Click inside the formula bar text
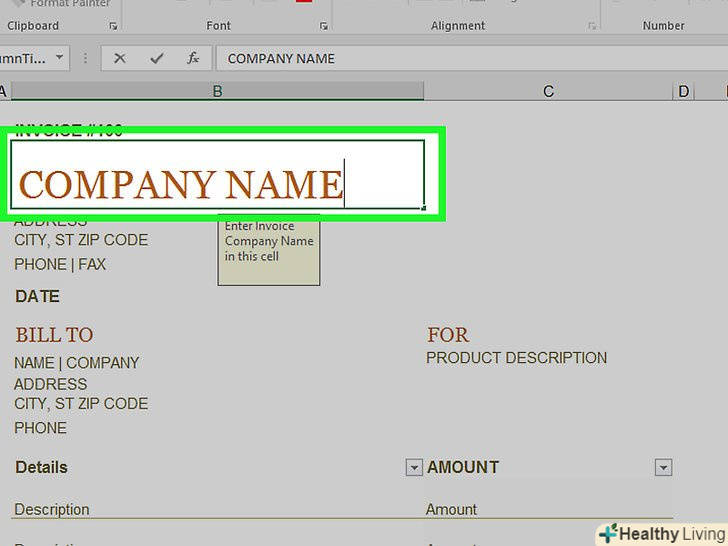The width and height of the screenshot is (728, 546). coord(281,58)
